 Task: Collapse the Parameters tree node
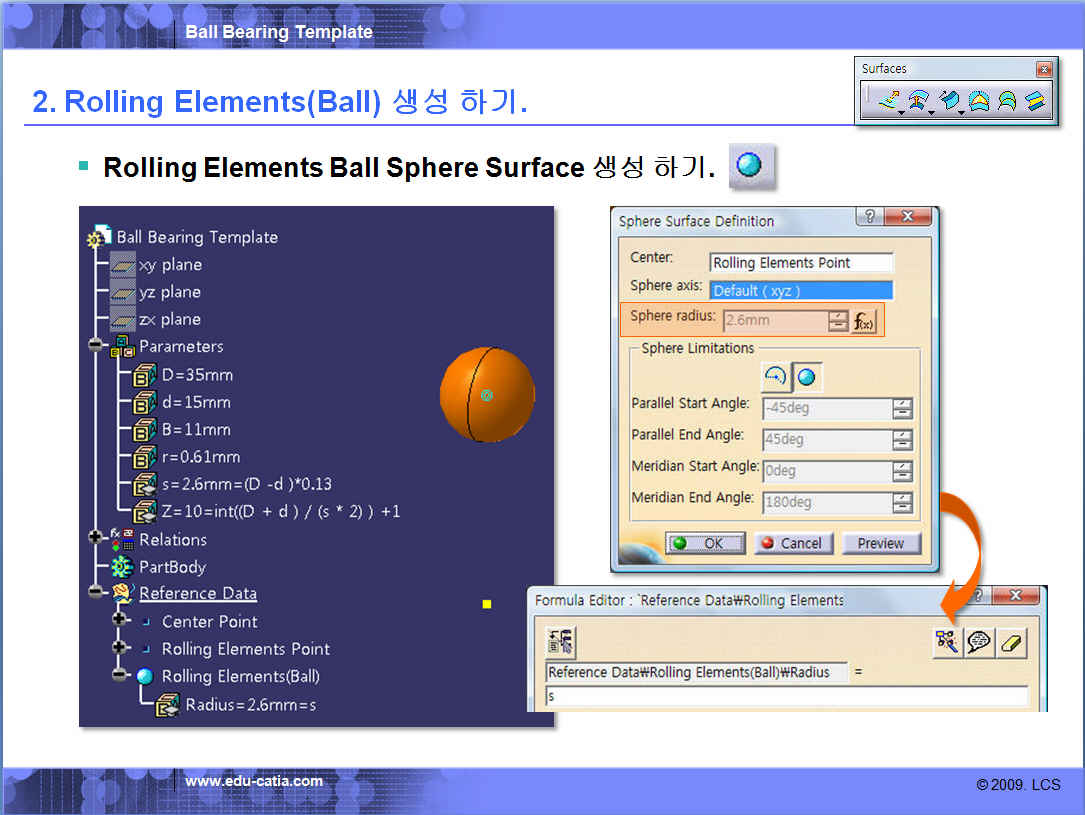97,347
